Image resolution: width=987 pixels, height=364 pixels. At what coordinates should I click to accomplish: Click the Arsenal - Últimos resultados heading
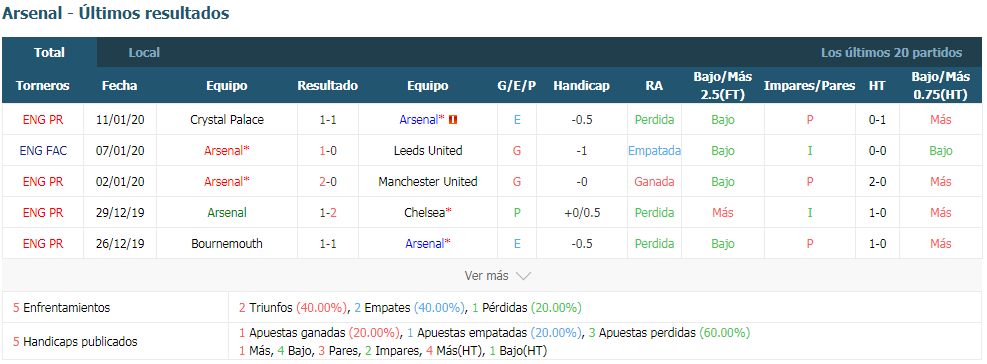[x=116, y=13]
